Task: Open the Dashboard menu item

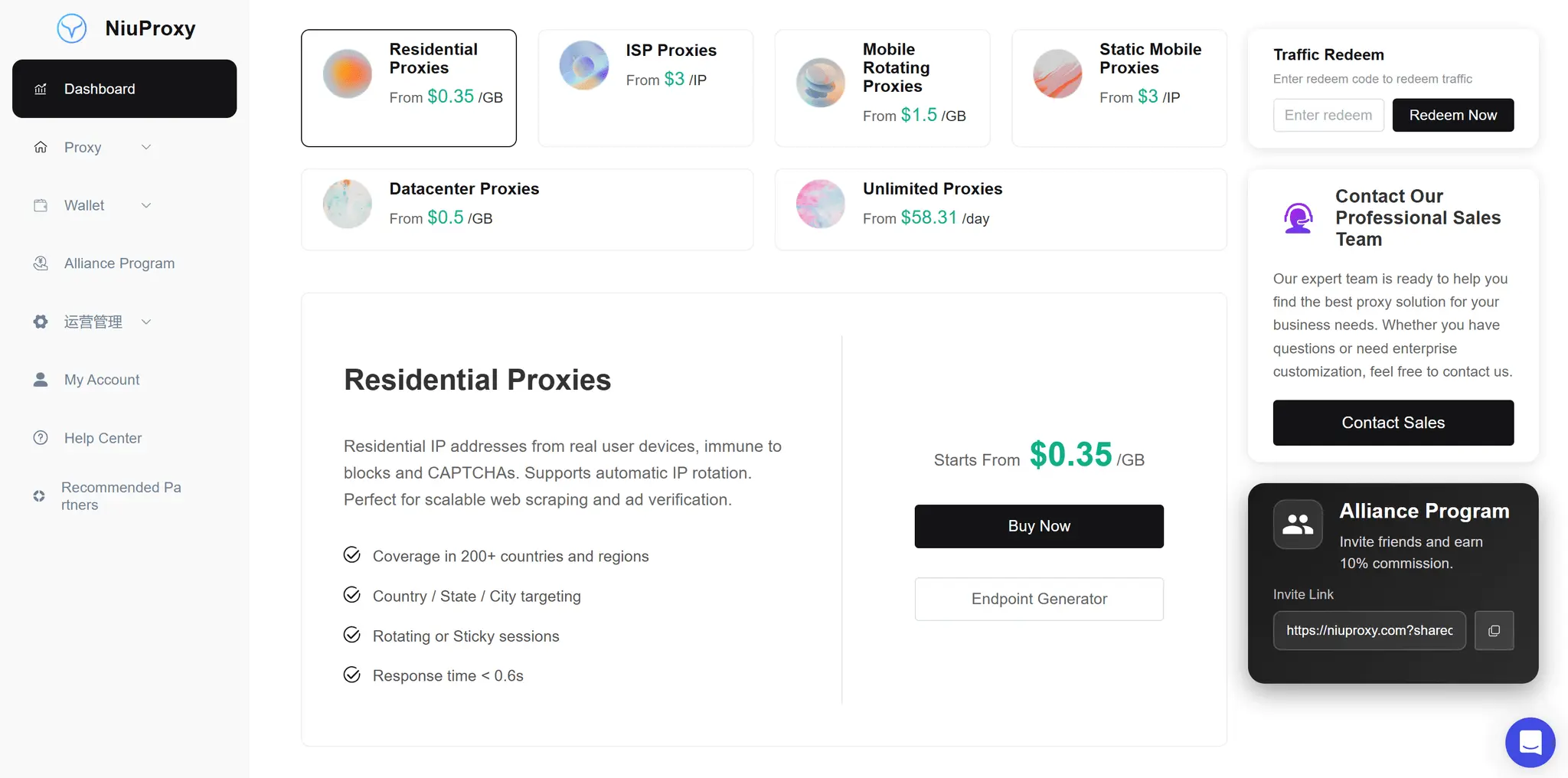Action: click(124, 89)
